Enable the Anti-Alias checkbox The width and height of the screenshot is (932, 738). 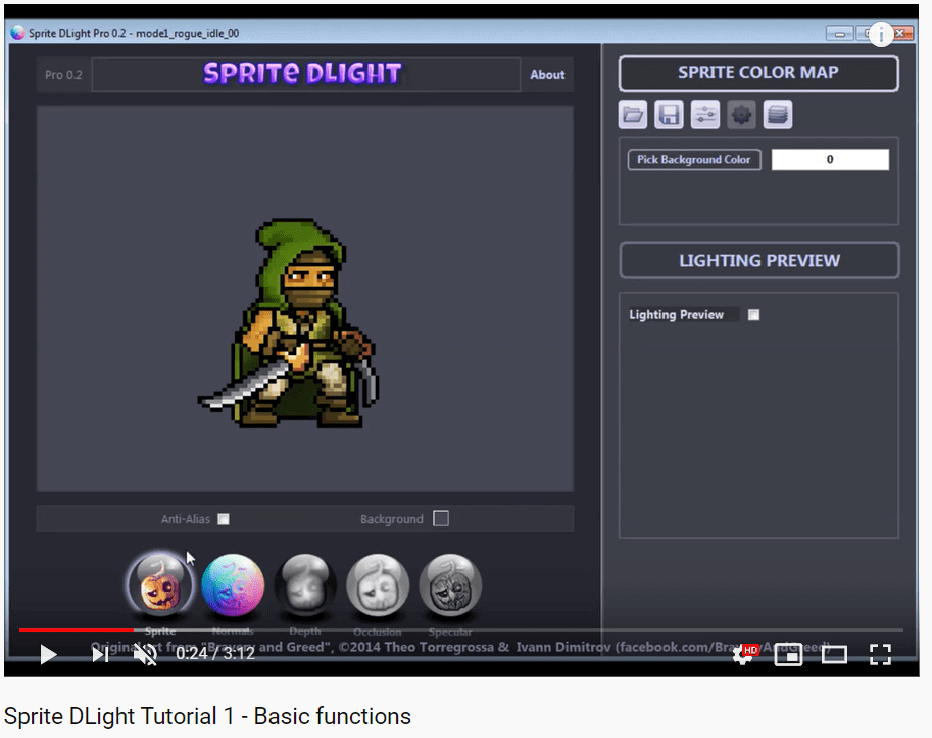tap(223, 519)
